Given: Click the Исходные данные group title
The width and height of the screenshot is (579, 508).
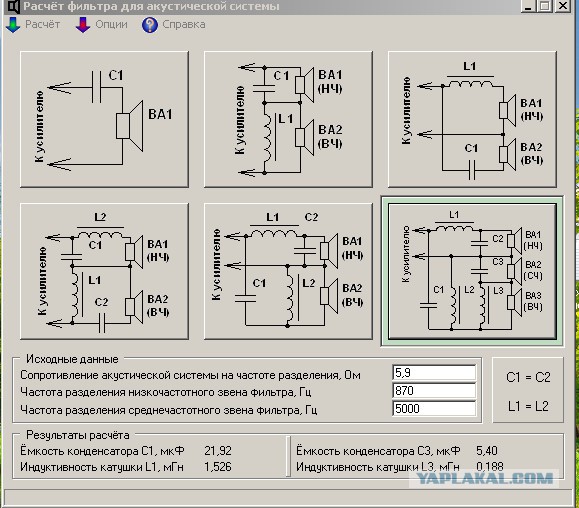Looking at the screenshot, I should click(72, 359).
